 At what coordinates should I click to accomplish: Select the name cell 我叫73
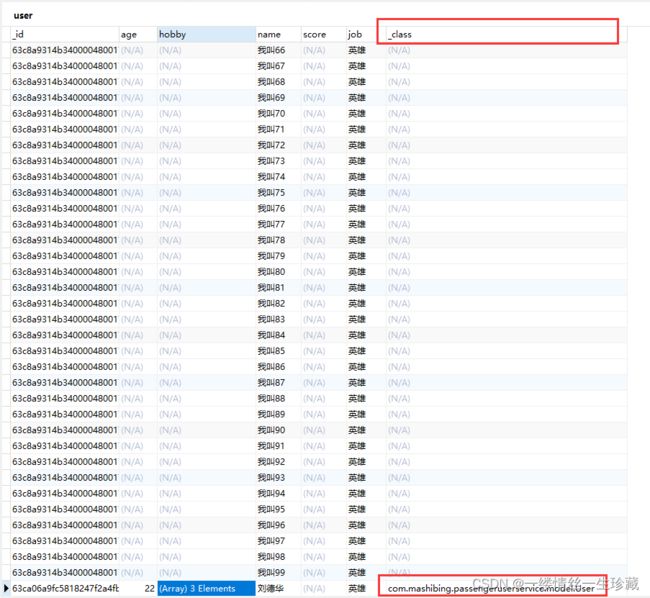278,161
